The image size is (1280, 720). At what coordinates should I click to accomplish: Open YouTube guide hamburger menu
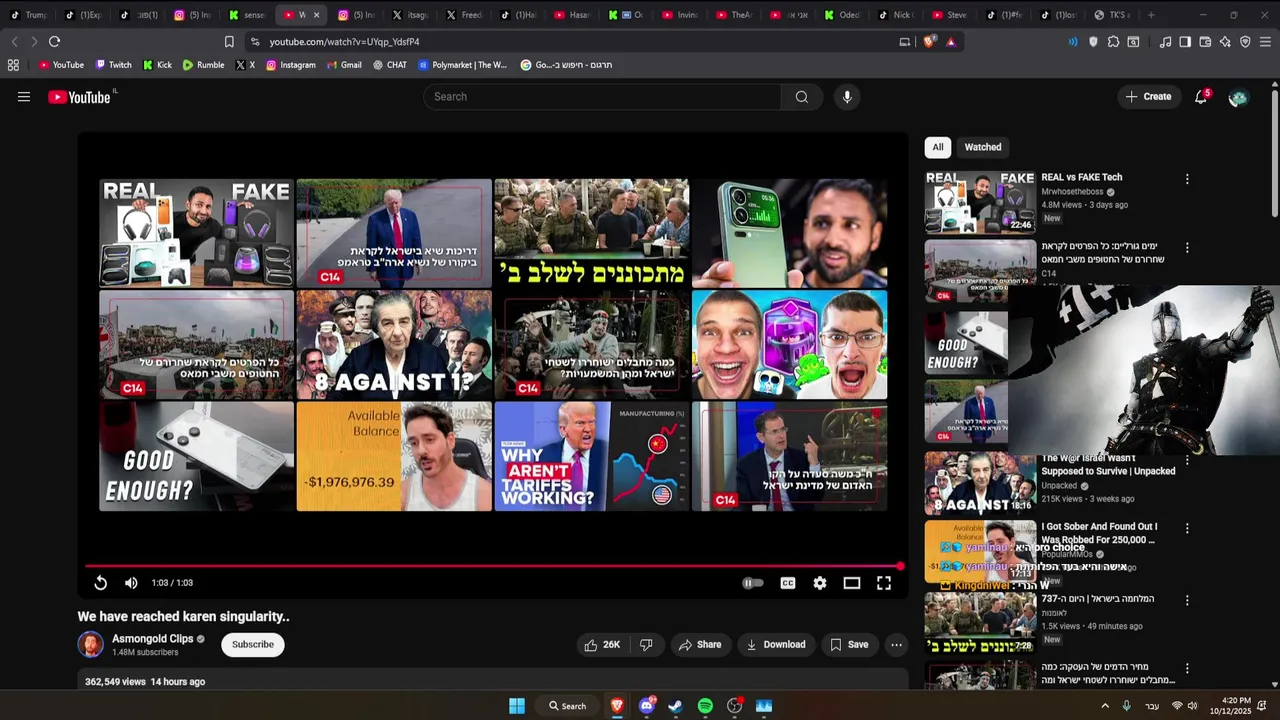tap(24, 97)
